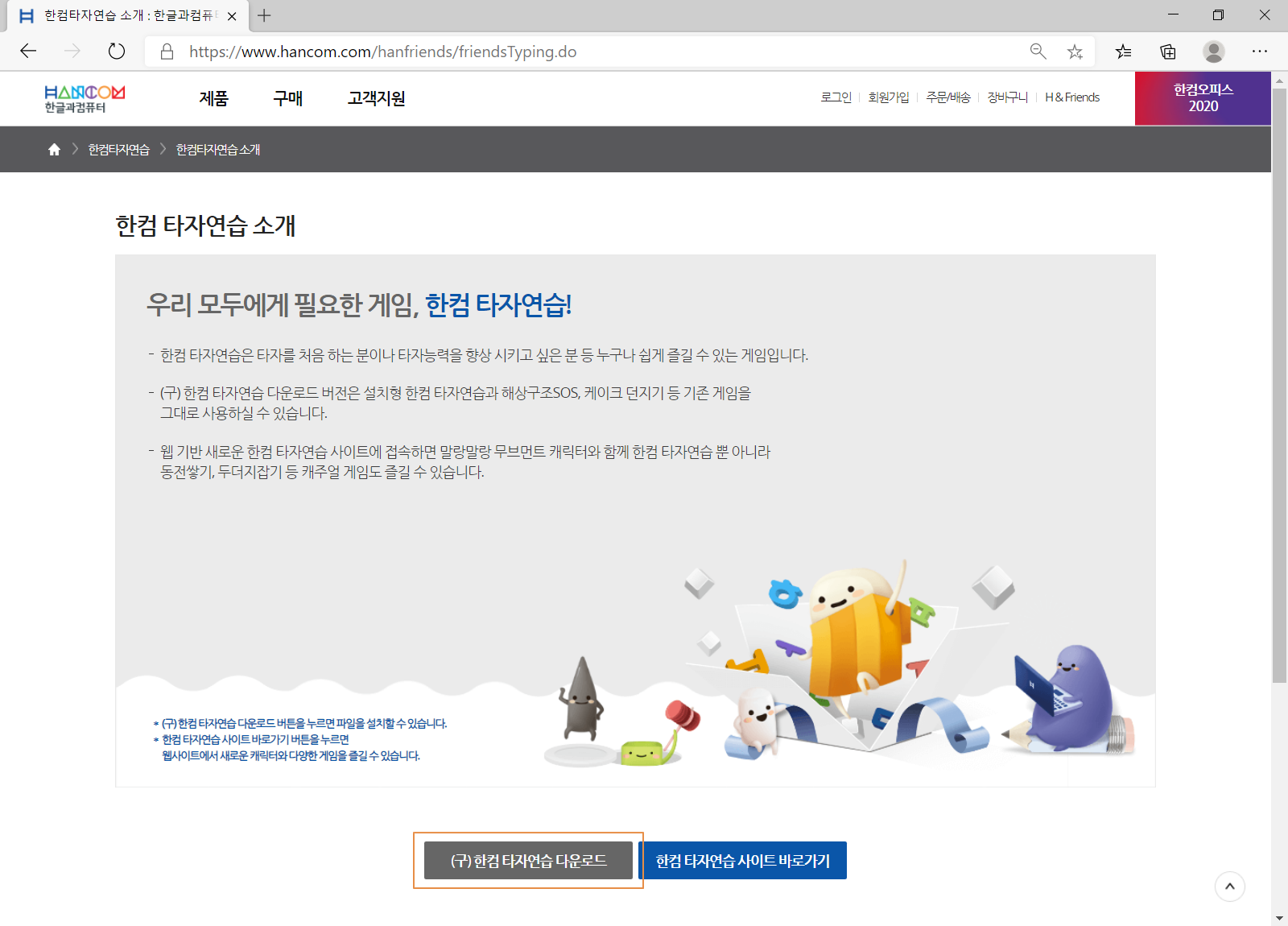View site info via the padlock icon
Screen dimensions: 1288x926
click(x=167, y=52)
